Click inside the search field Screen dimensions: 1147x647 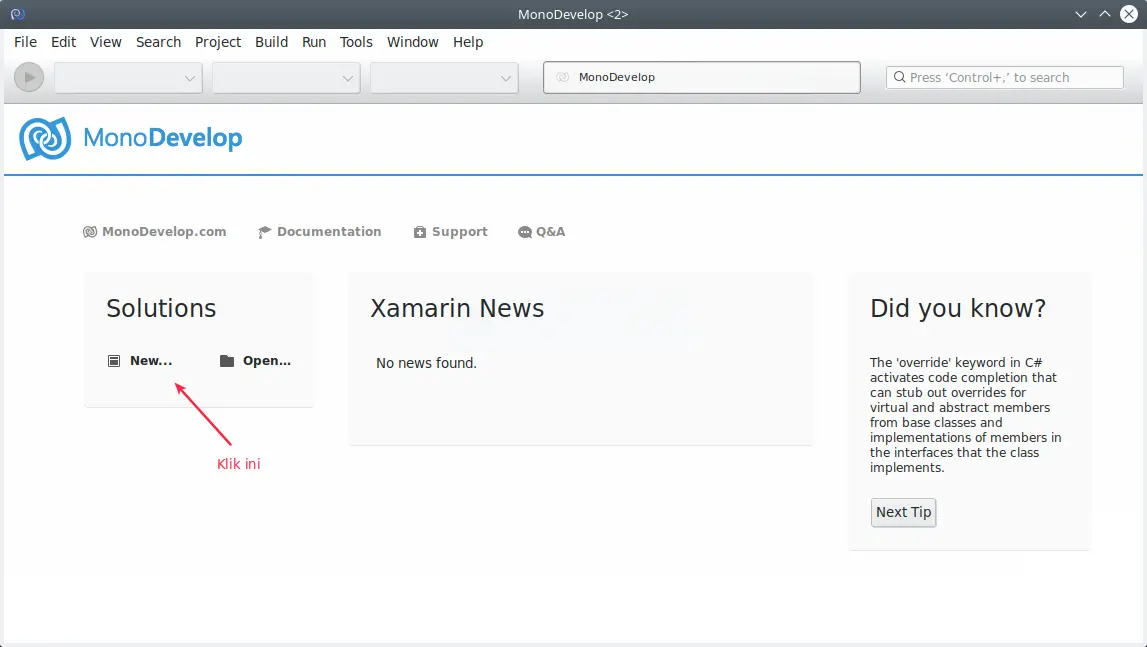point(1004,77)
